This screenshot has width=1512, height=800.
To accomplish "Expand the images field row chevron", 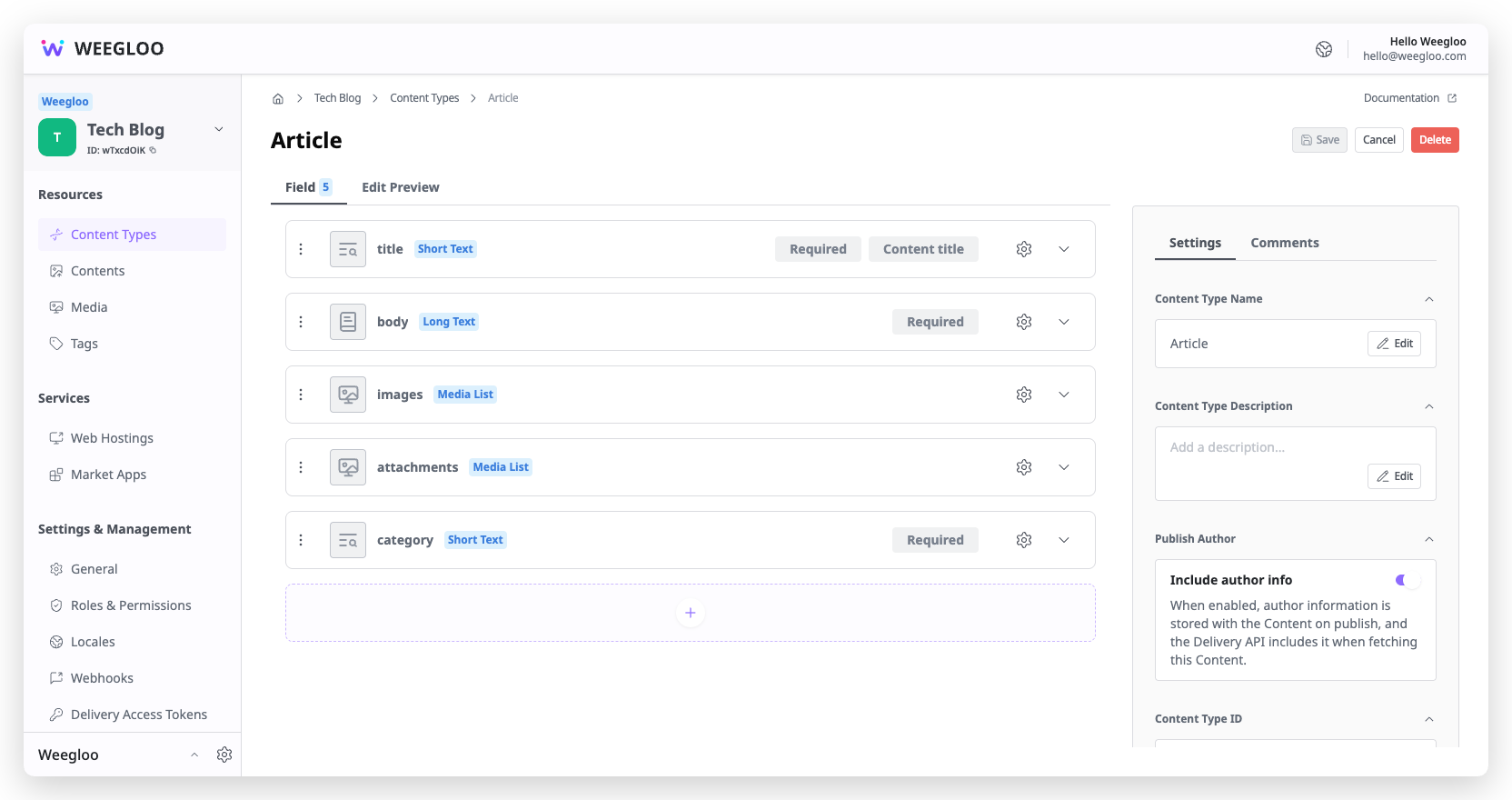I will tap(1064, 395).
